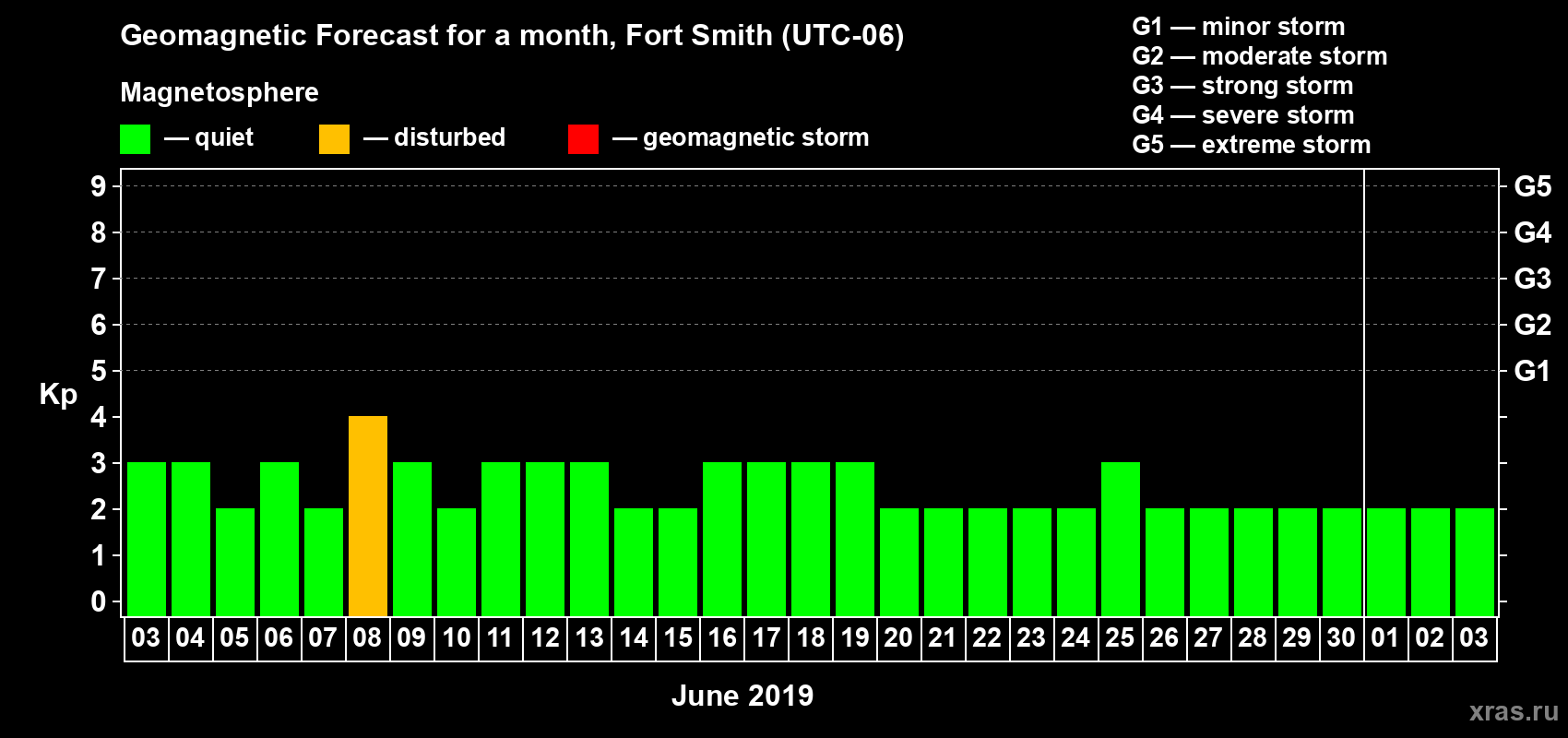Select the bar above date 14

tap(634, 562)
